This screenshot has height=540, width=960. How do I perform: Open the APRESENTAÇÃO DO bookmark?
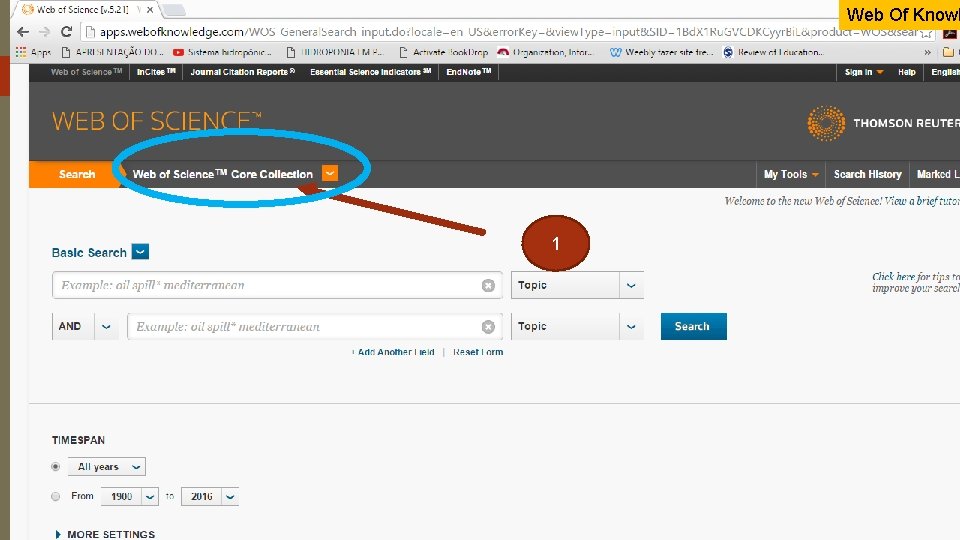[112, 53]
